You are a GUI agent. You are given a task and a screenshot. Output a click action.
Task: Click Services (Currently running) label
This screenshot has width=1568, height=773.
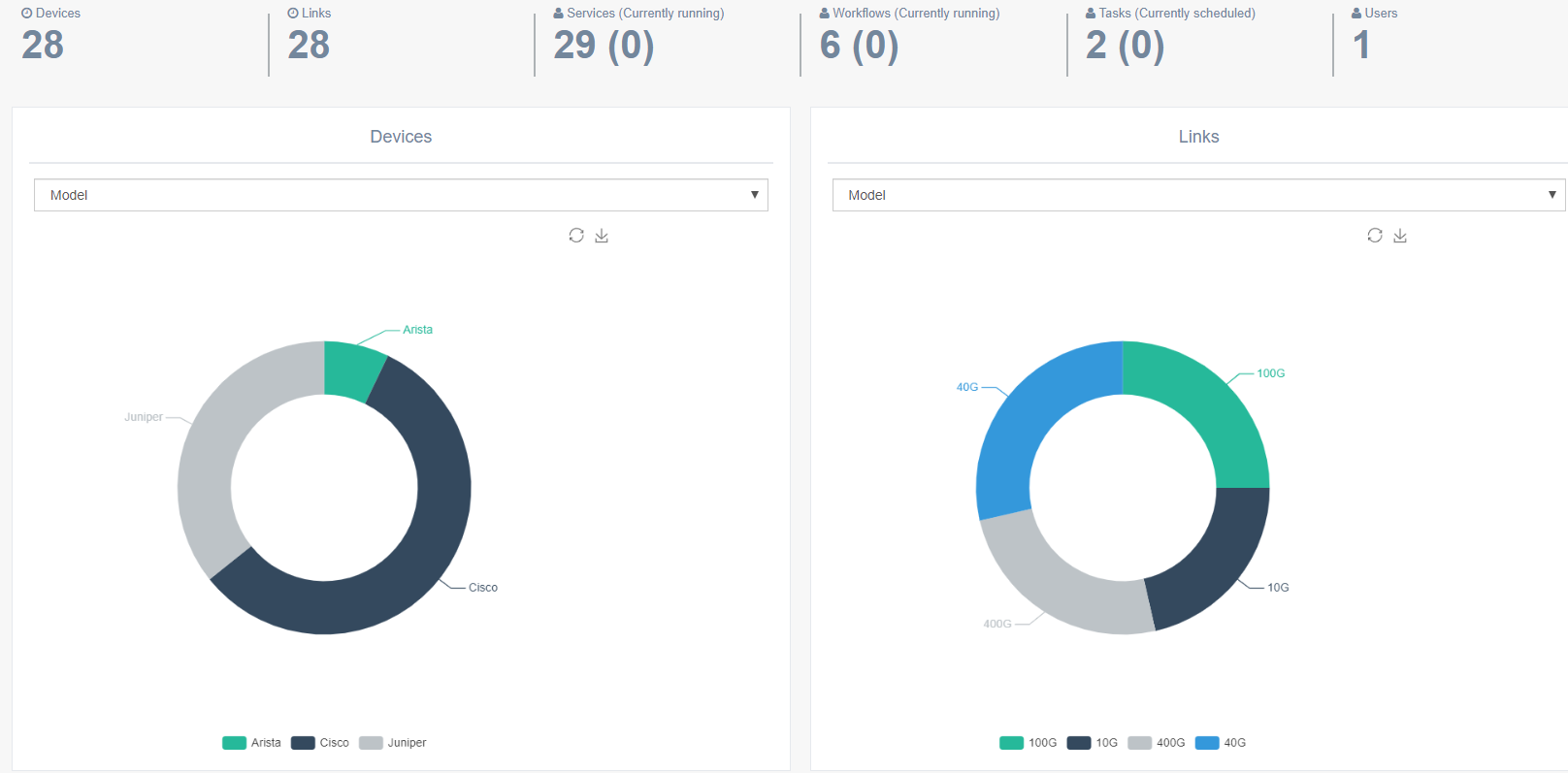point(645,14)
